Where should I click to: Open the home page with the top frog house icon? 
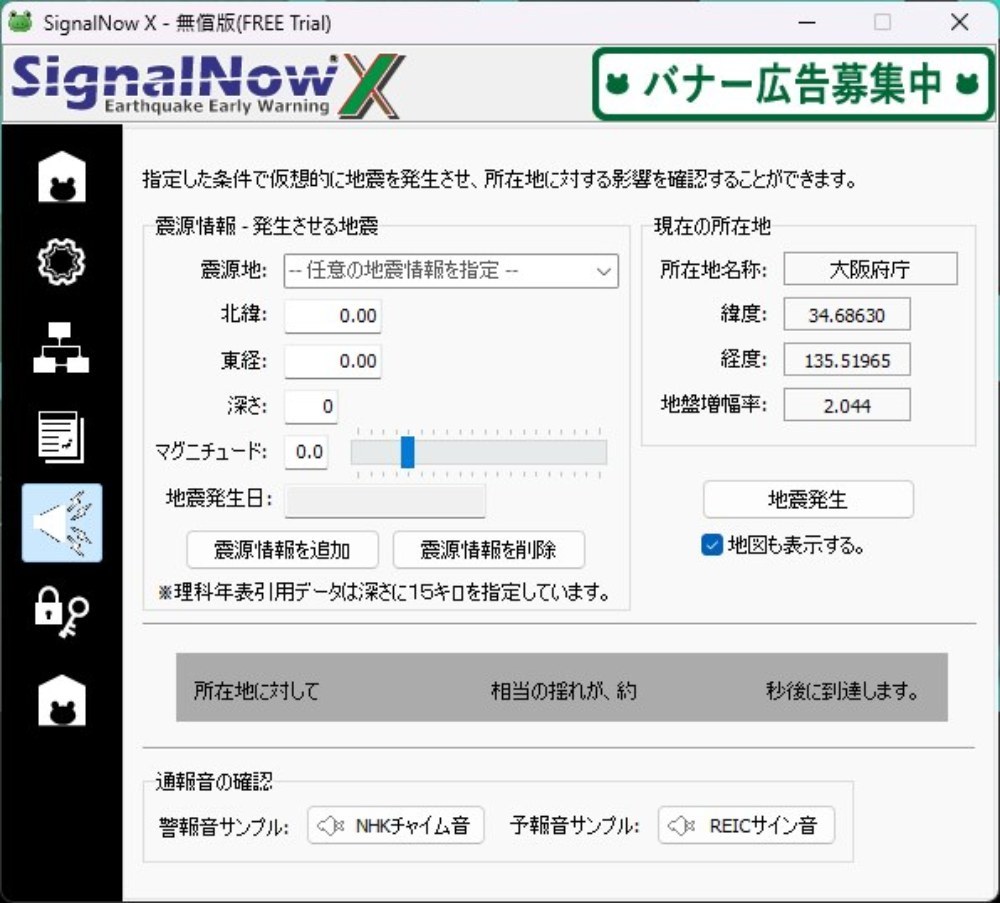61,177
